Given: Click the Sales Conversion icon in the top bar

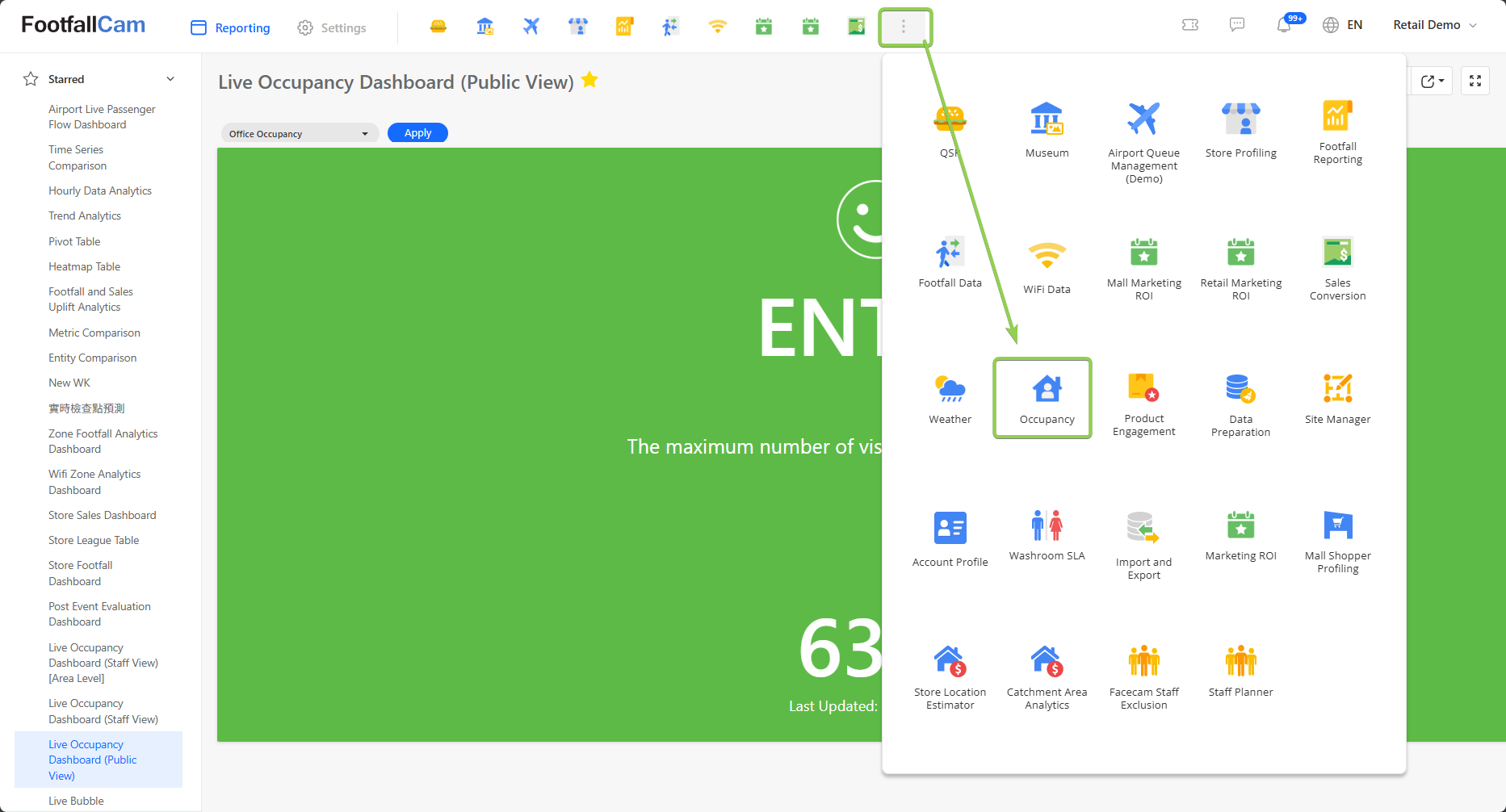Looking at the screenshot, I should coord(857,27).
